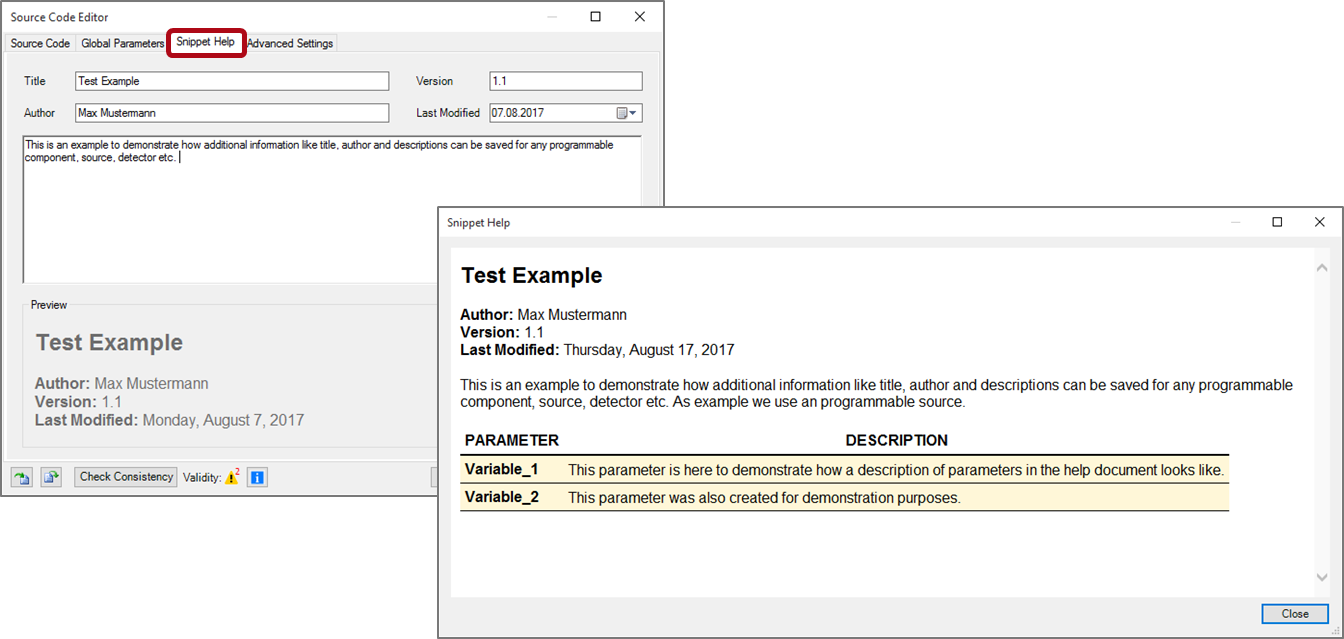Open the Last Modified calendar dropdown
The height and width of the screenshot is (639, 1344).
coord(627,113)
